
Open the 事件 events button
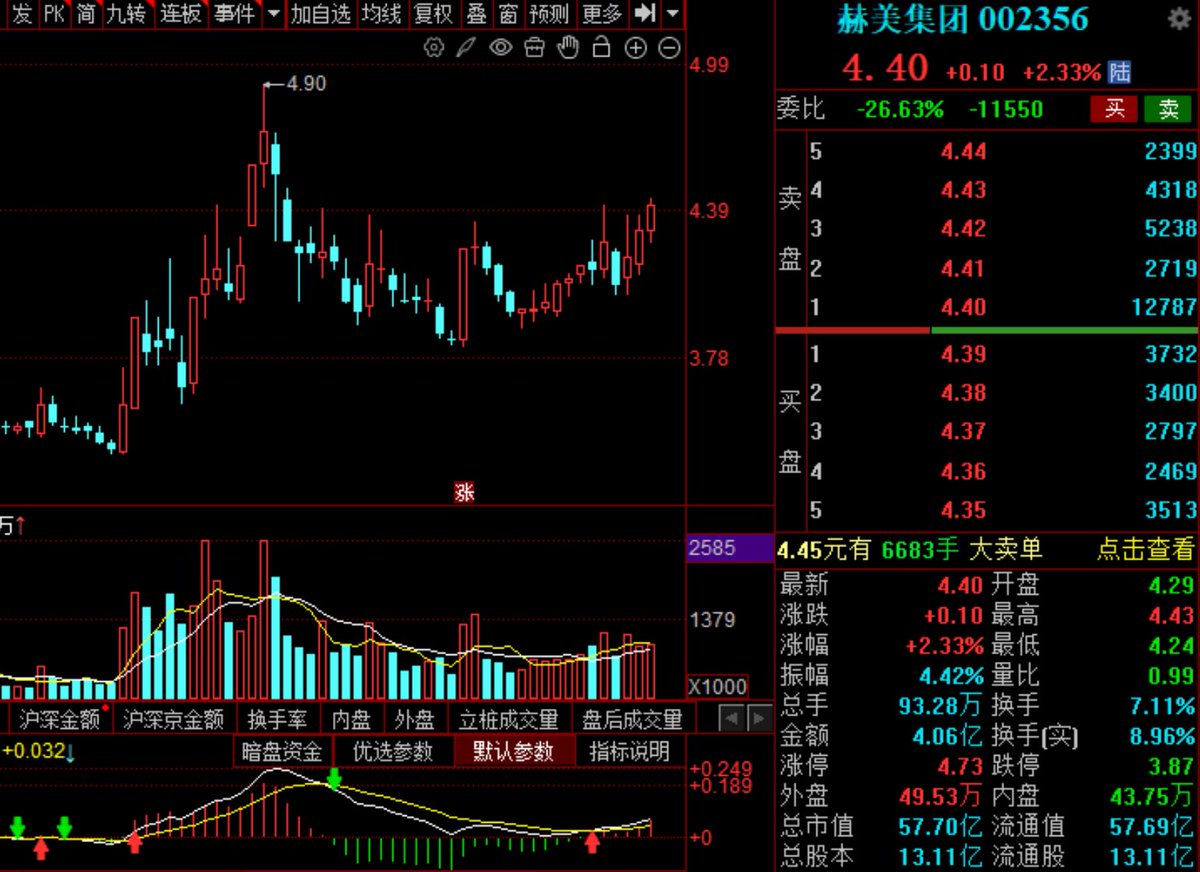pos(234,14)
